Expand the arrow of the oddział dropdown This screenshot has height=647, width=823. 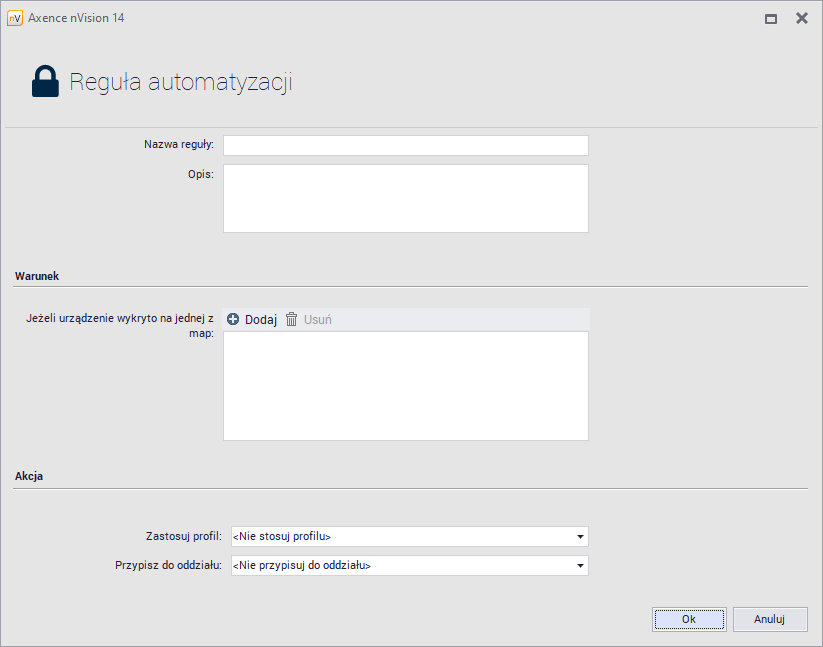point(580,566)
